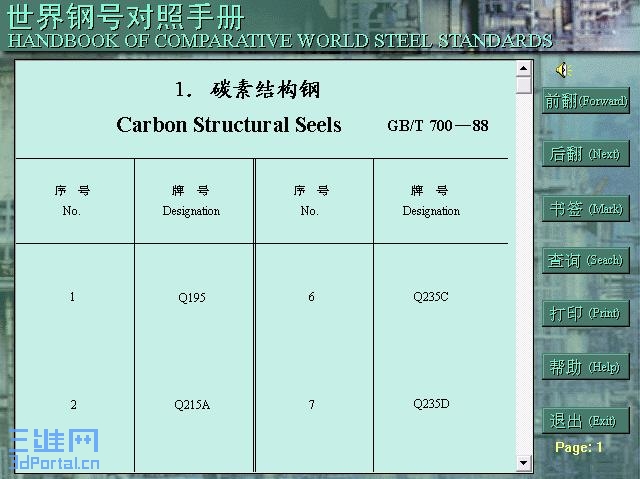Select designation Q235D cell

pos(431,404)
